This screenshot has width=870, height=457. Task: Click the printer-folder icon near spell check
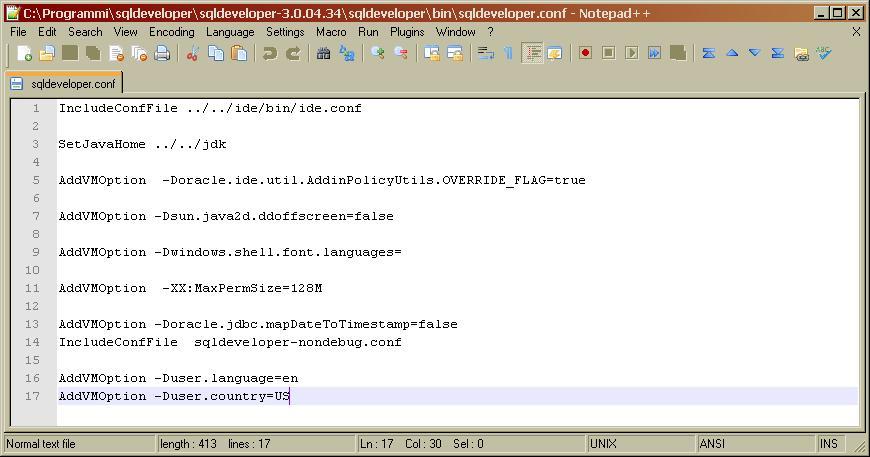(801, 53)
